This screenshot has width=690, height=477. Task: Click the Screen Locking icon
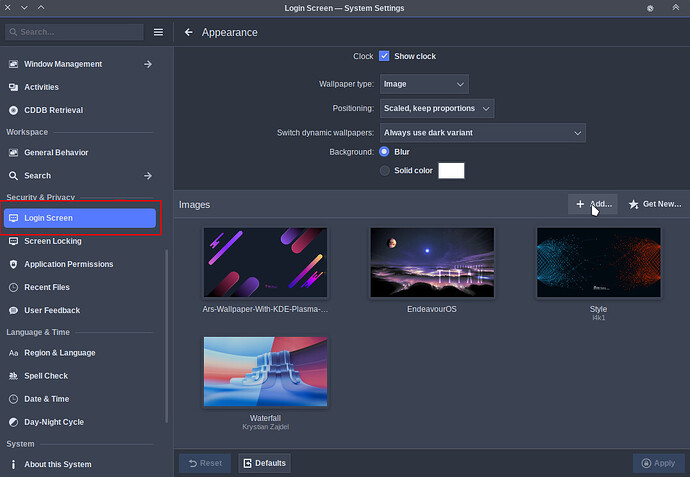(14, 241)
